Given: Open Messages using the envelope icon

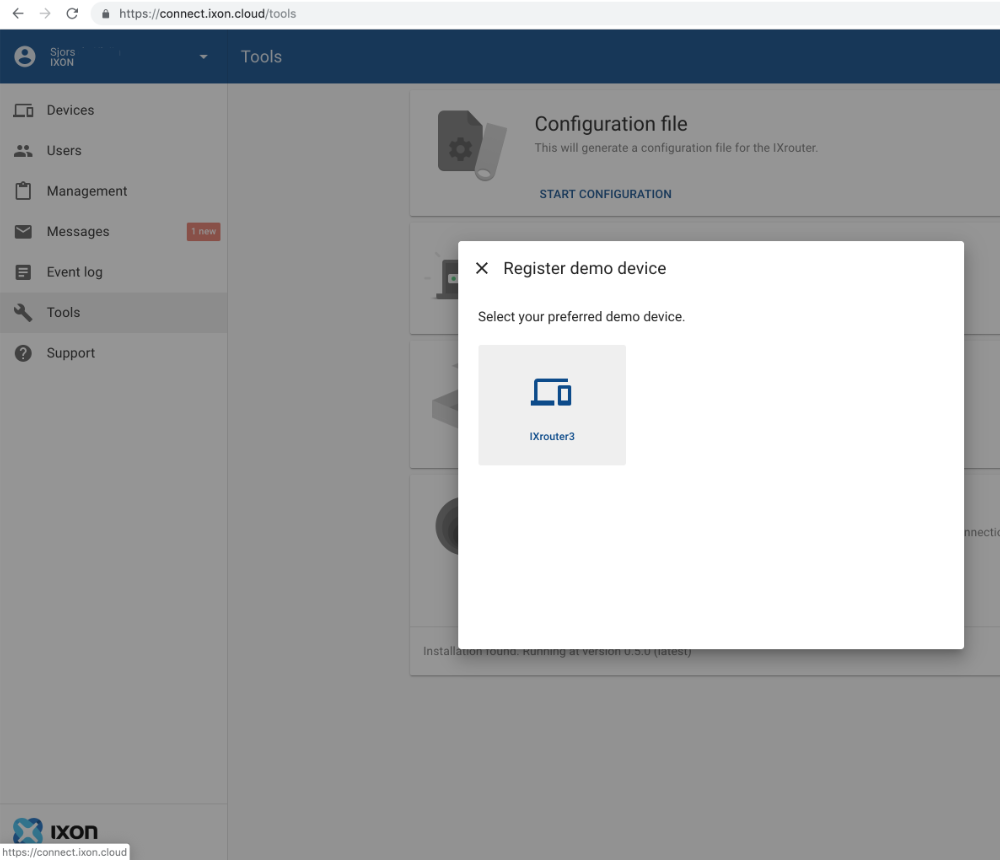Looking at the screenshot, I should coord(22,231).
